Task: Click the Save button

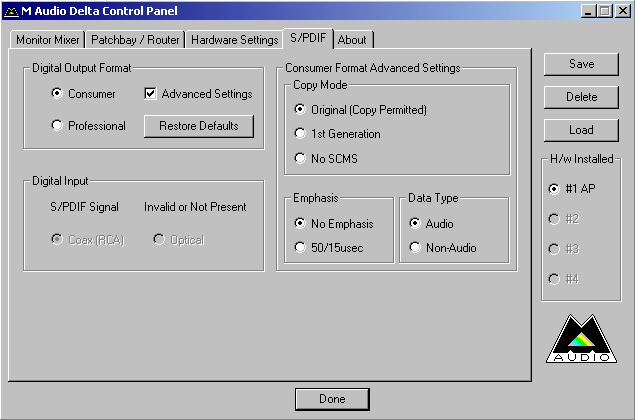Action: (582, 64)
